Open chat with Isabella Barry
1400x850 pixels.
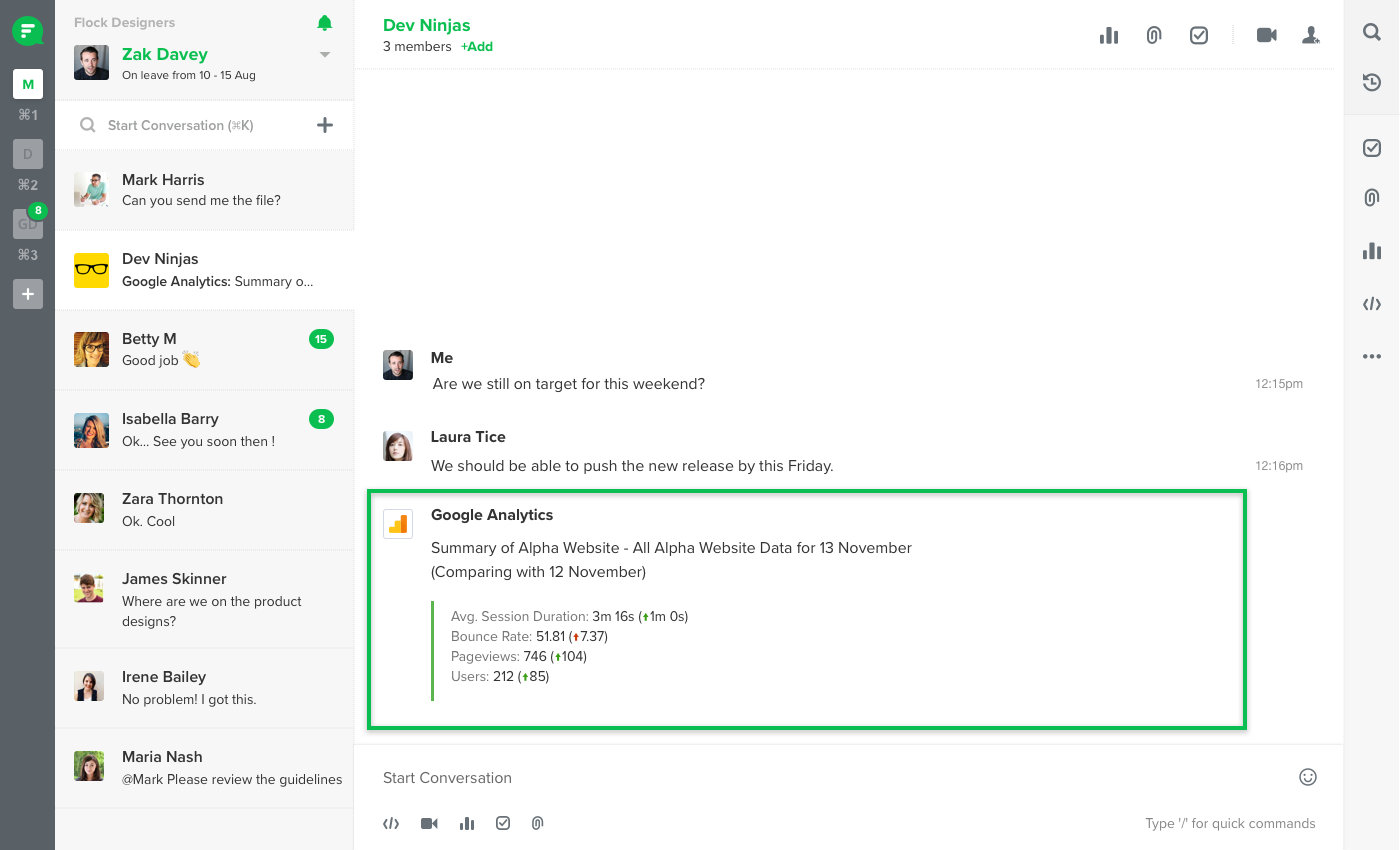204,430
